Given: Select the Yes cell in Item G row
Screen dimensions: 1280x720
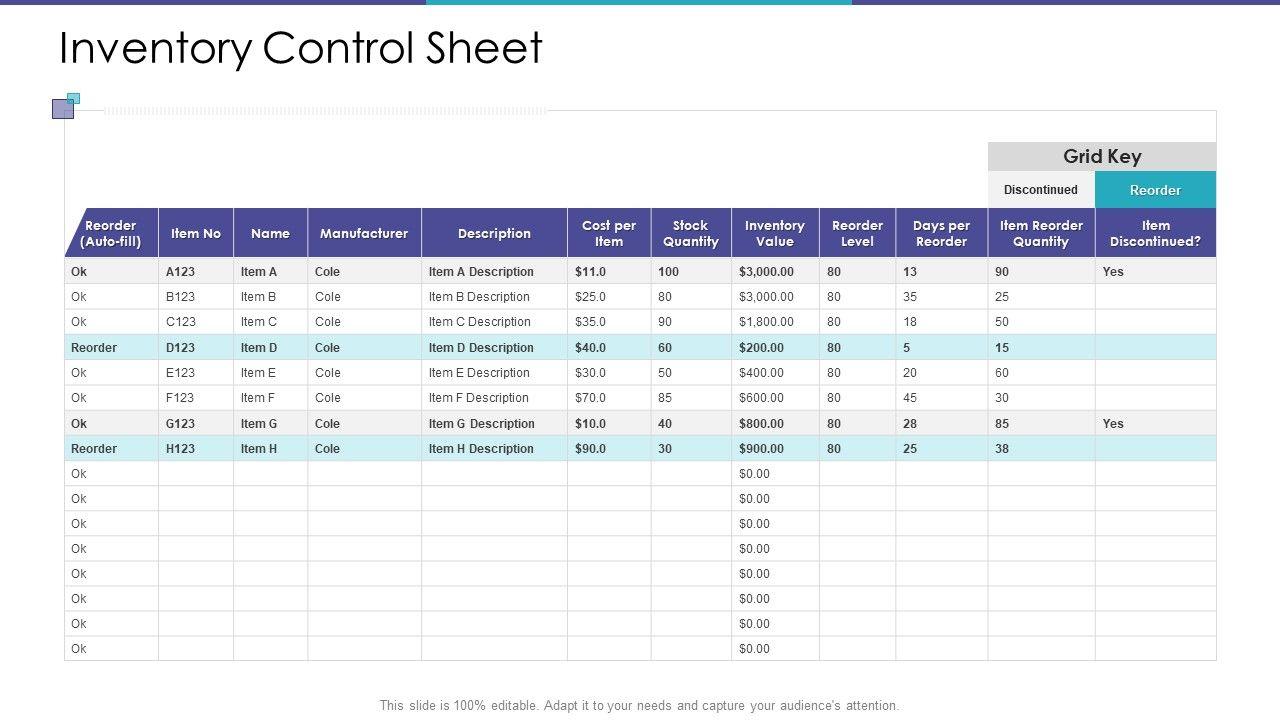Looking at the screenshot, I should pyautogui.click(x=1113, y=424).
